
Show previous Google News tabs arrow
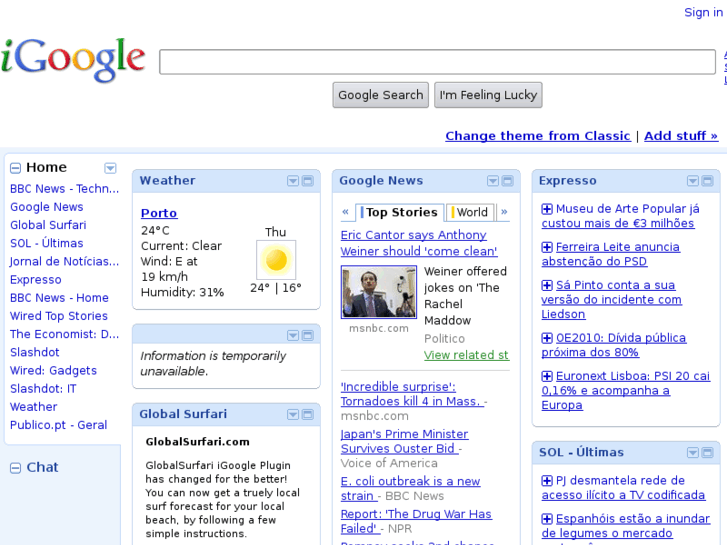point(345,212)
